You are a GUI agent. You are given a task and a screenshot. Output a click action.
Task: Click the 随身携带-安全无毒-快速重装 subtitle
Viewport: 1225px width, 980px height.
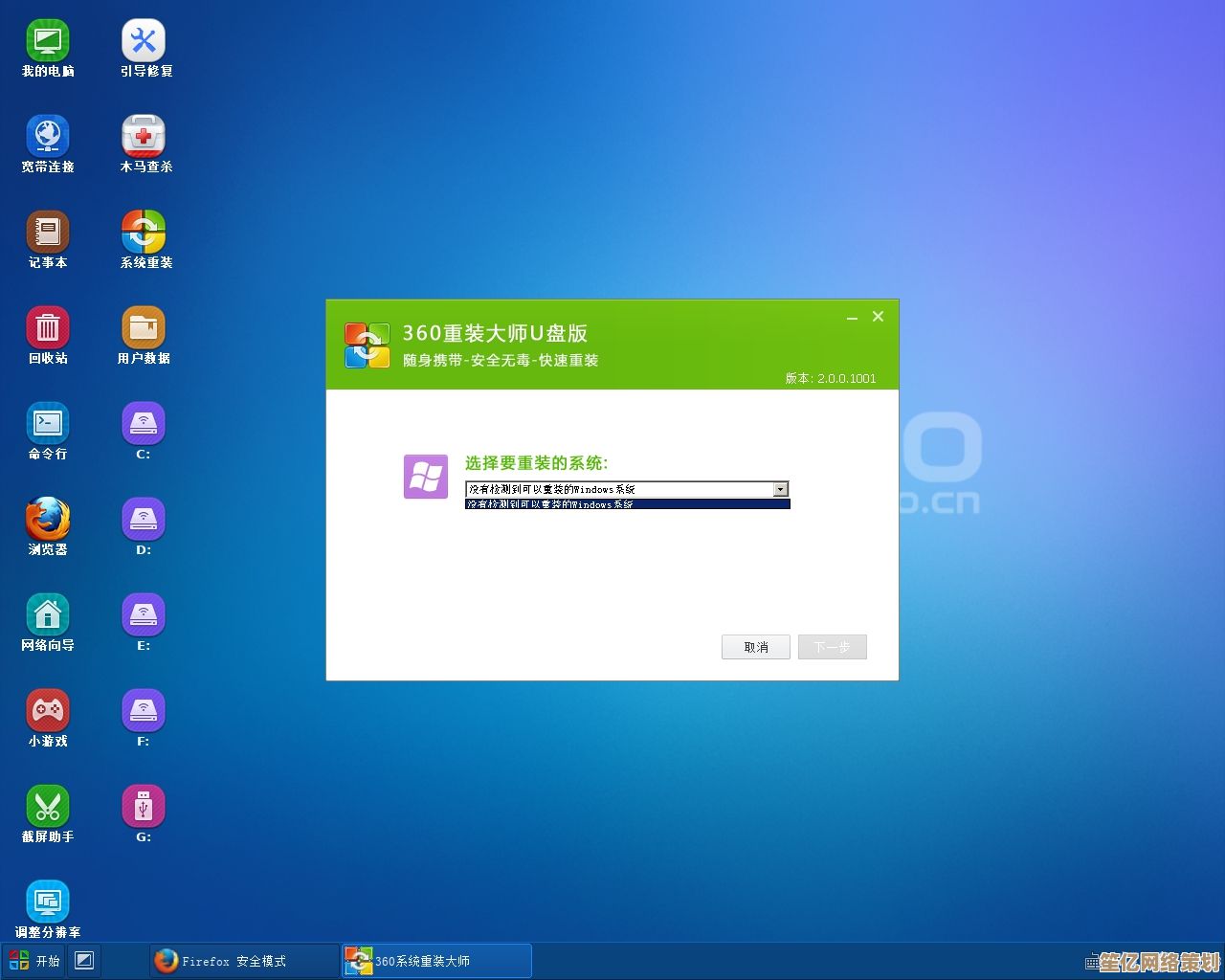(501, 361)
